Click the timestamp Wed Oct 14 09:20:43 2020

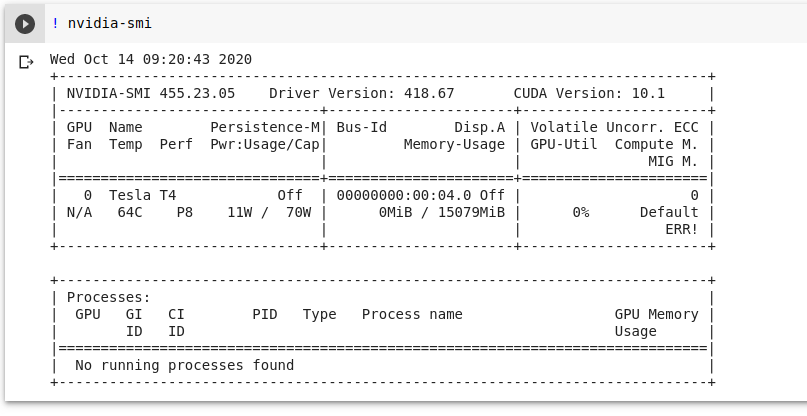coord(151,59)
